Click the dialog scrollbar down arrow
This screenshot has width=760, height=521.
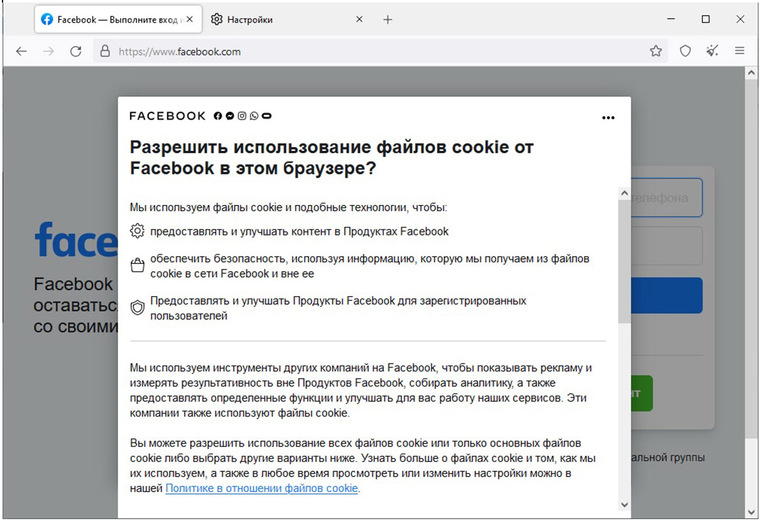click(x=624, y=505)
